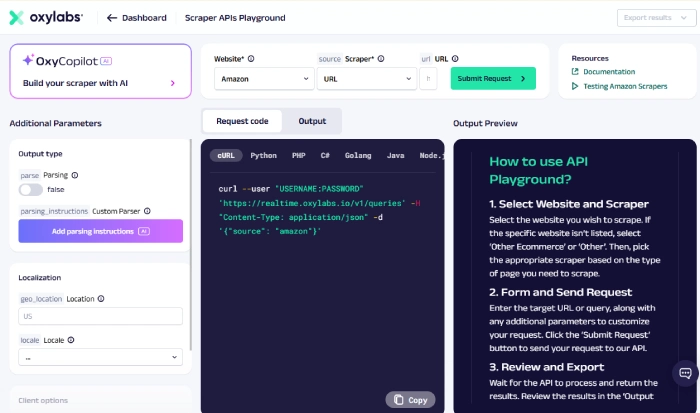The height and width of the screenshot is (413, 700).
Task: Select the C# language tab
Action: click(x=325, y=155)
